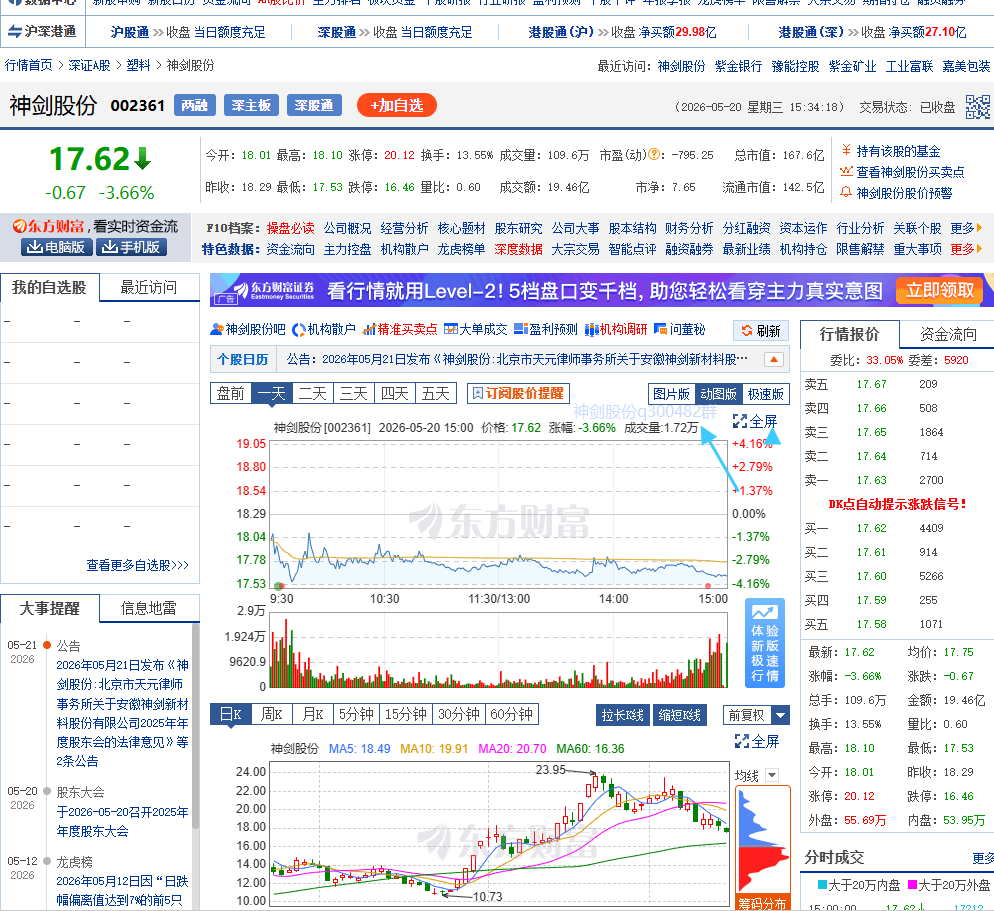Open F10 更多 arrow link

[966, 228]
